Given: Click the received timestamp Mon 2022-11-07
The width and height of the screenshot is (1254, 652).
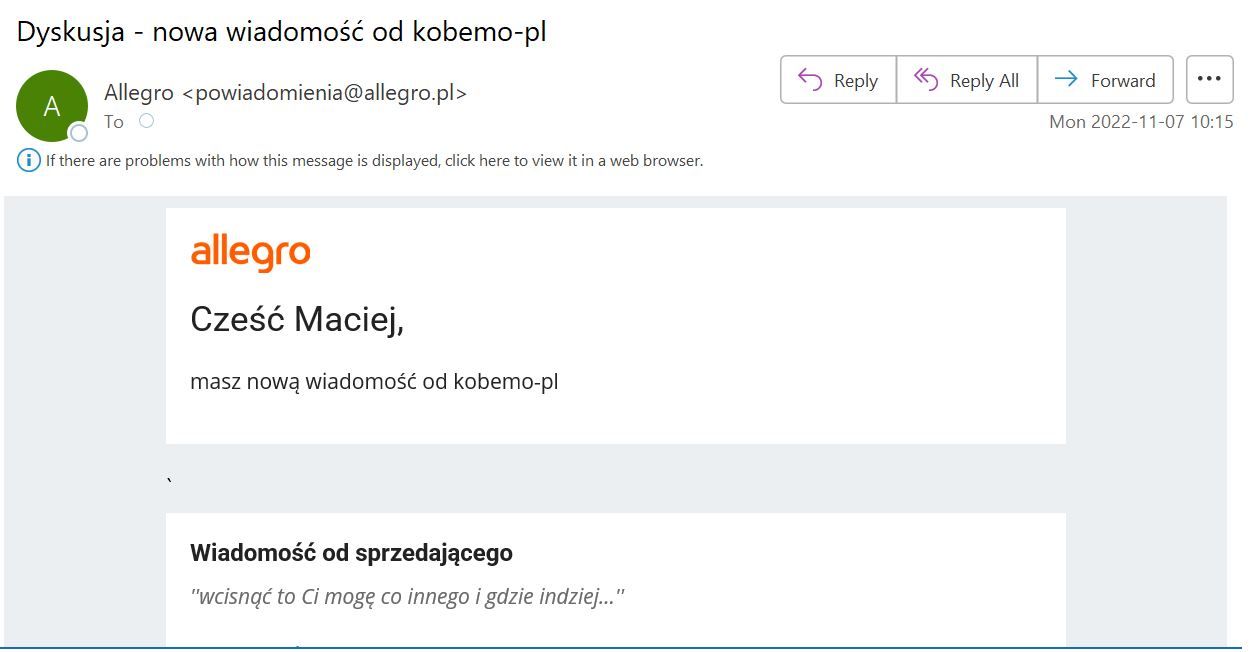Looking at the screenshot, I should tap(1141, 122).
